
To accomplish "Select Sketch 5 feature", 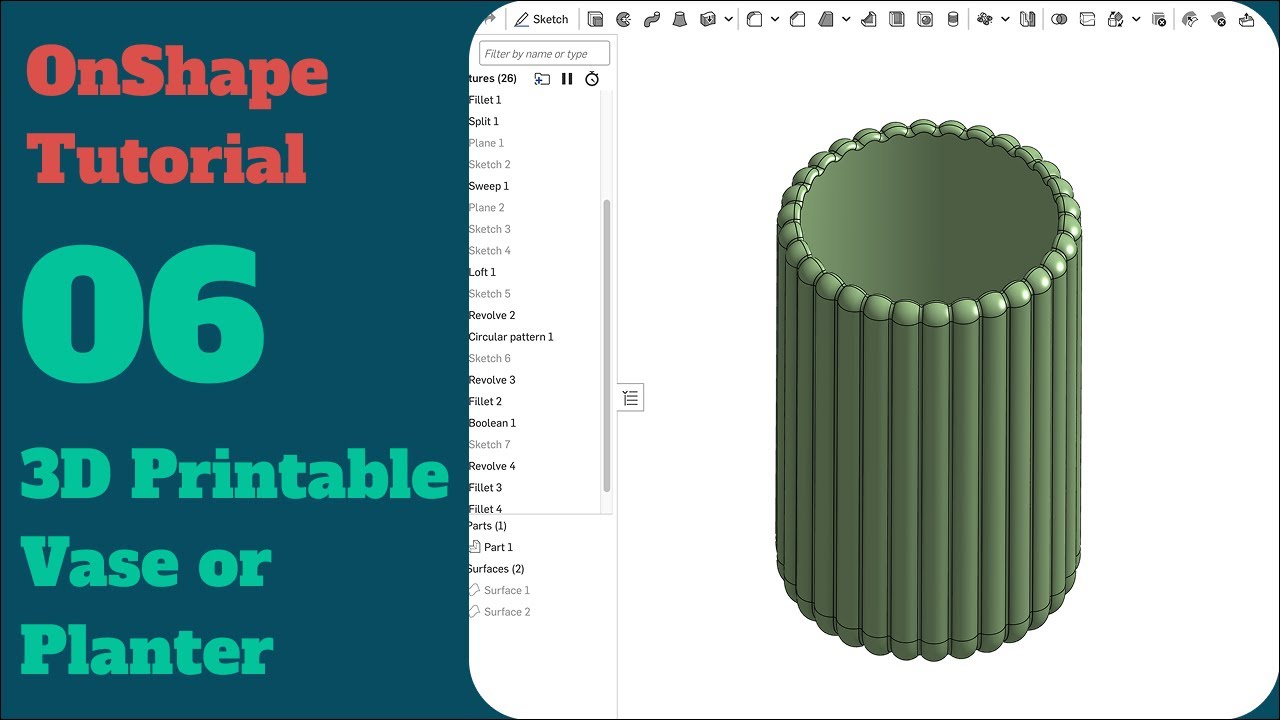I will 489,293.
